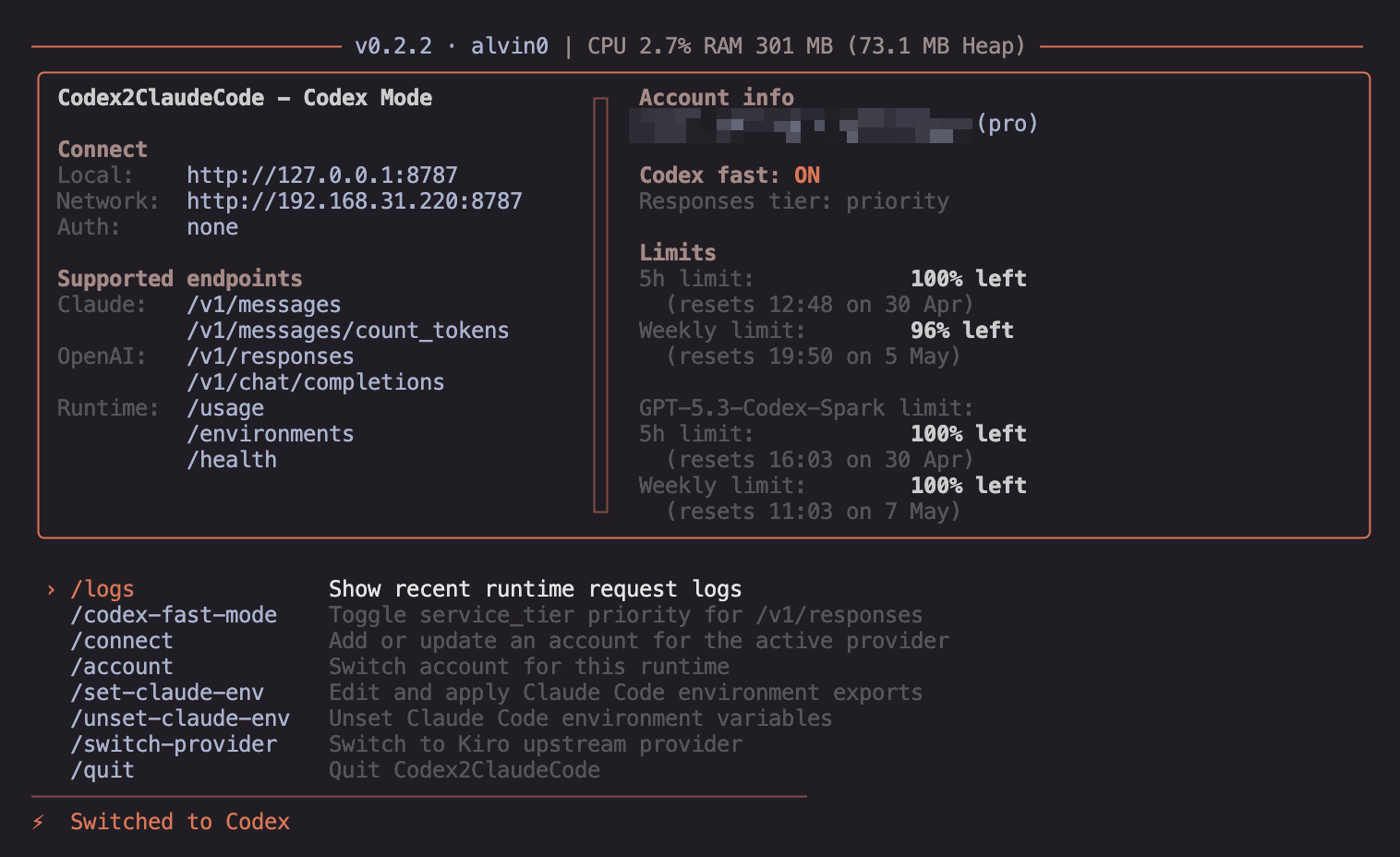Image resolution: width=1400 pixels, height=857 pixels.
Task: Click the 'CPU 2.7%' header reading
Action: coord(639,46)
